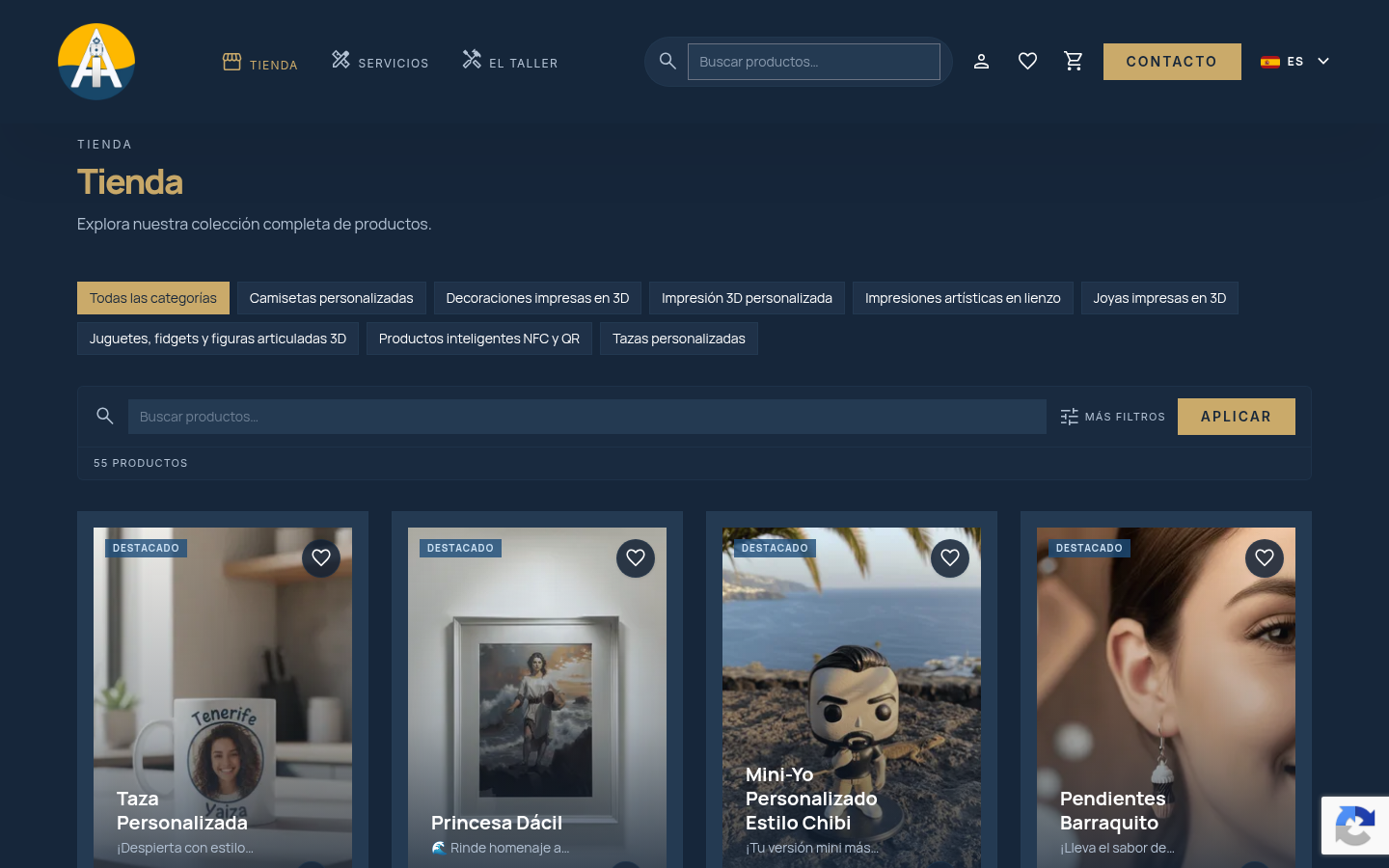The image size is (1389, 868).
Task: Click the 55 Productos count text
Action: pos(141,463)
